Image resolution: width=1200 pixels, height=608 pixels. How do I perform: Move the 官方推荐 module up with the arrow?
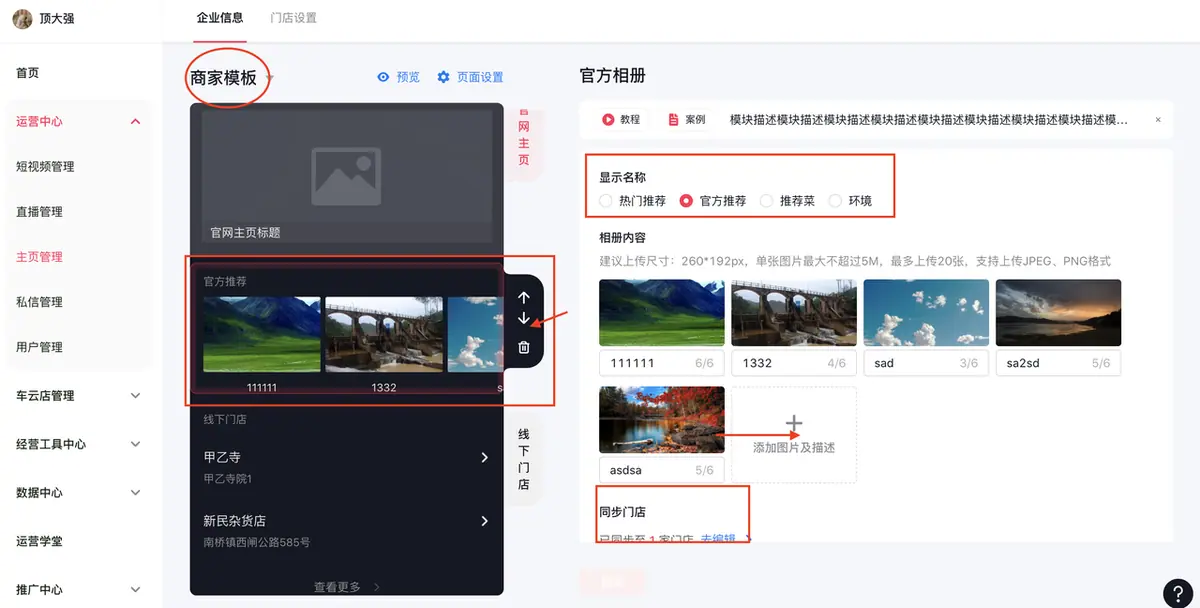(x=524, y=298)
